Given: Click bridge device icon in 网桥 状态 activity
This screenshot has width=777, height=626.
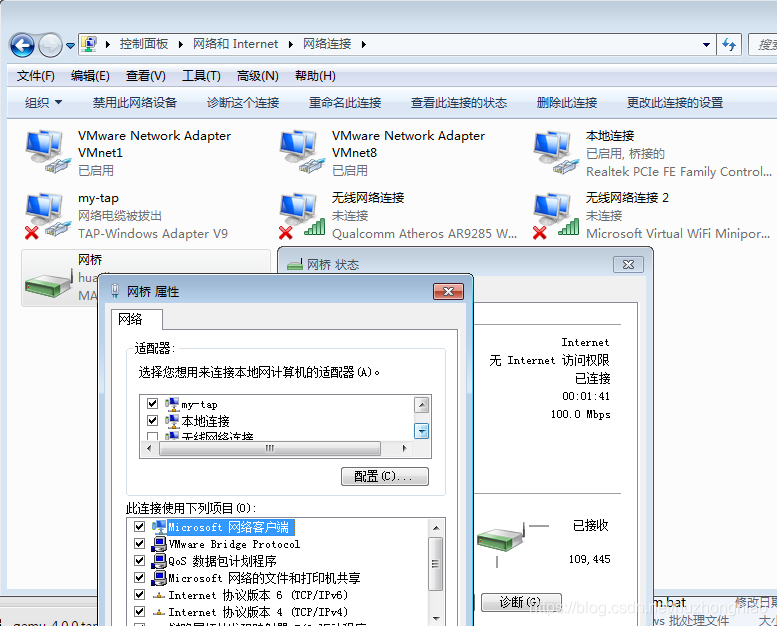Looking at the screenshot, I should pyautogui.click(x=500, y=539).
